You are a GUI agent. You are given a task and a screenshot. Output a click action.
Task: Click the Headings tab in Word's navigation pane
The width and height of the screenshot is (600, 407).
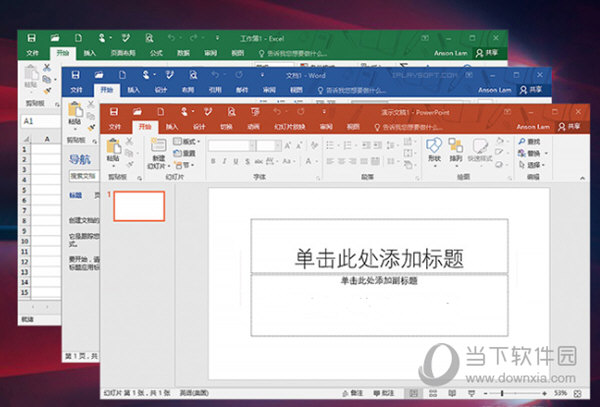coord(75,195)
